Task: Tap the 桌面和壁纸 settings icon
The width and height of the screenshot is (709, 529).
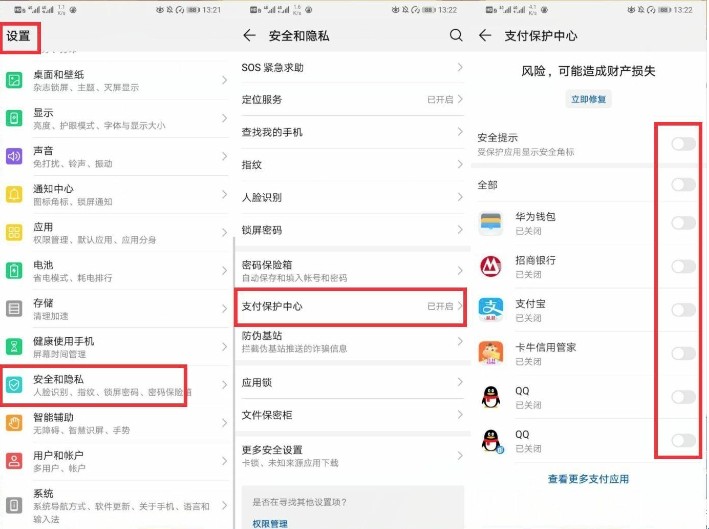Action: click(14, 80)
